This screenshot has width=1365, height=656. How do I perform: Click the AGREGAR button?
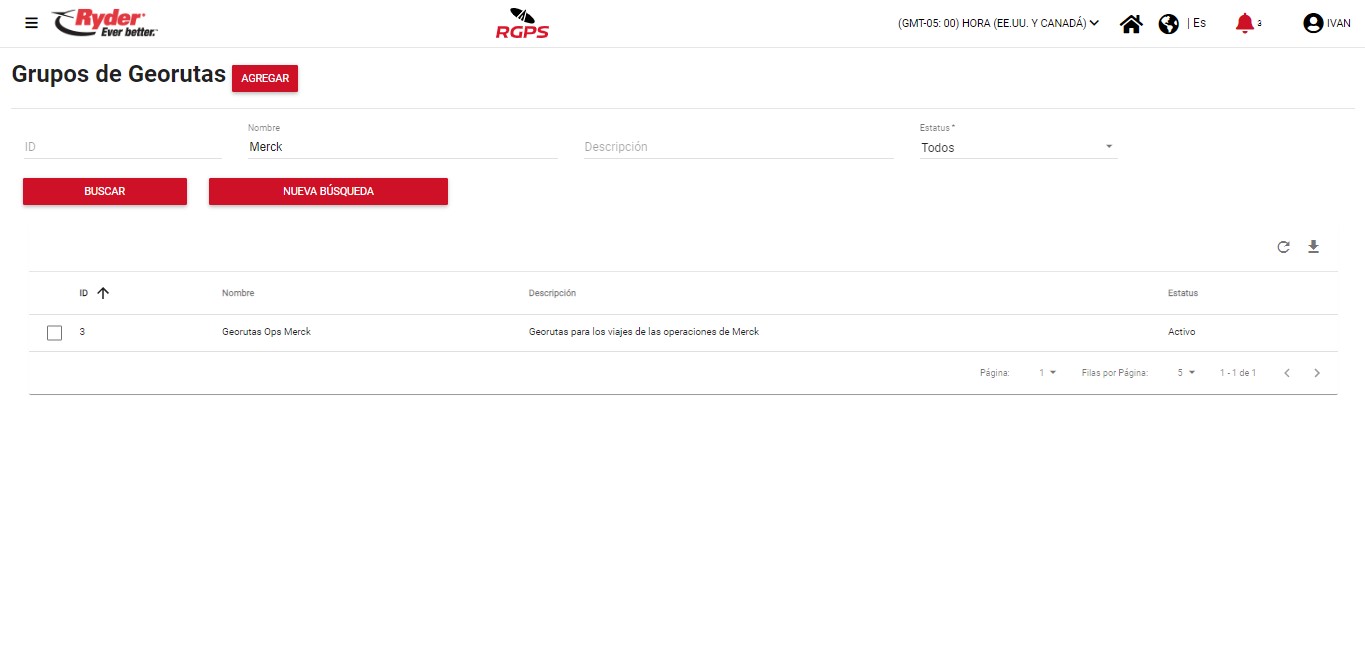265,78
